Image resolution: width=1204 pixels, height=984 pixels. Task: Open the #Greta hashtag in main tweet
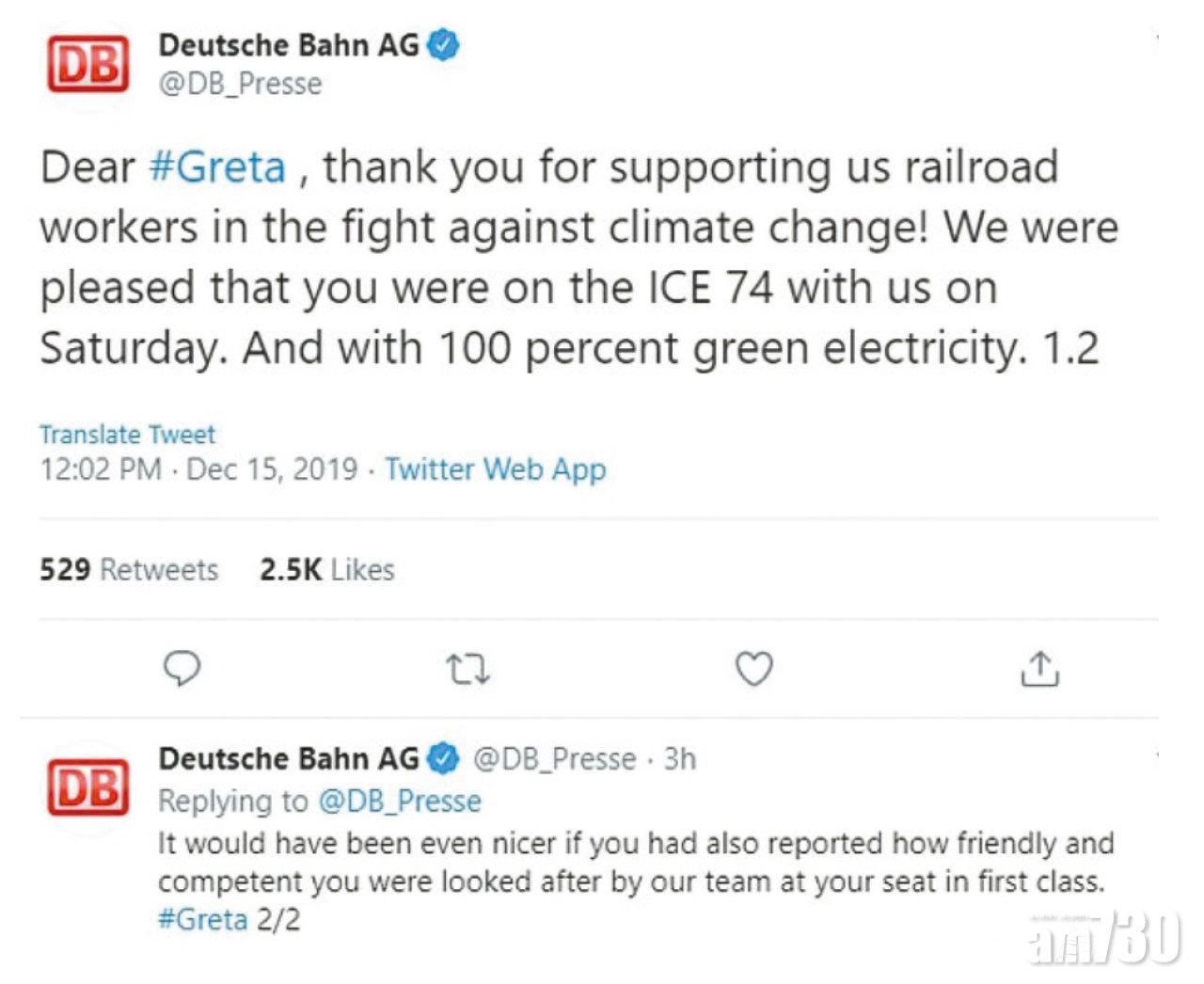[x=217, y=167]
